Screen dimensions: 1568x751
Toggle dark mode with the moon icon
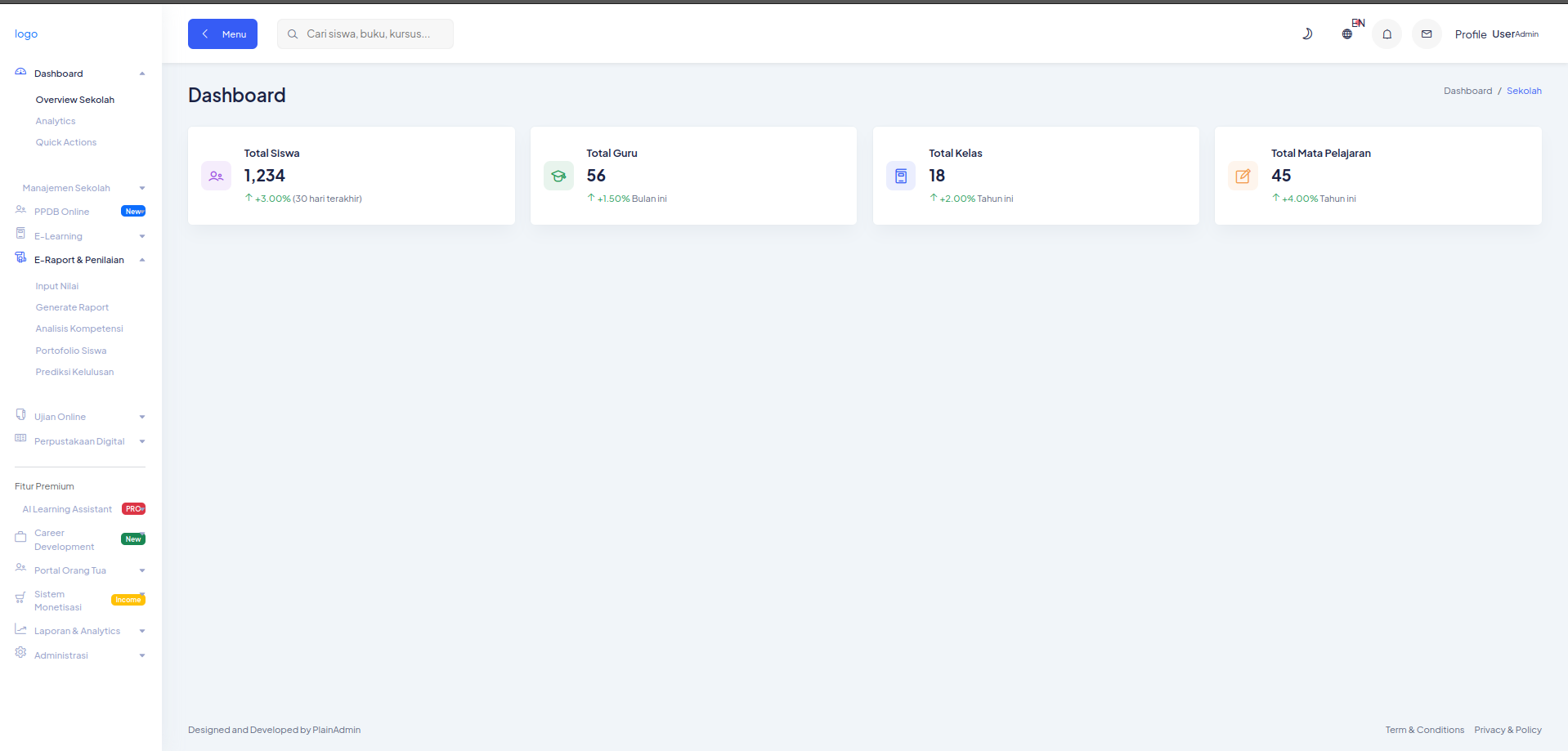pyautogui.click(x=1307, y=34)
